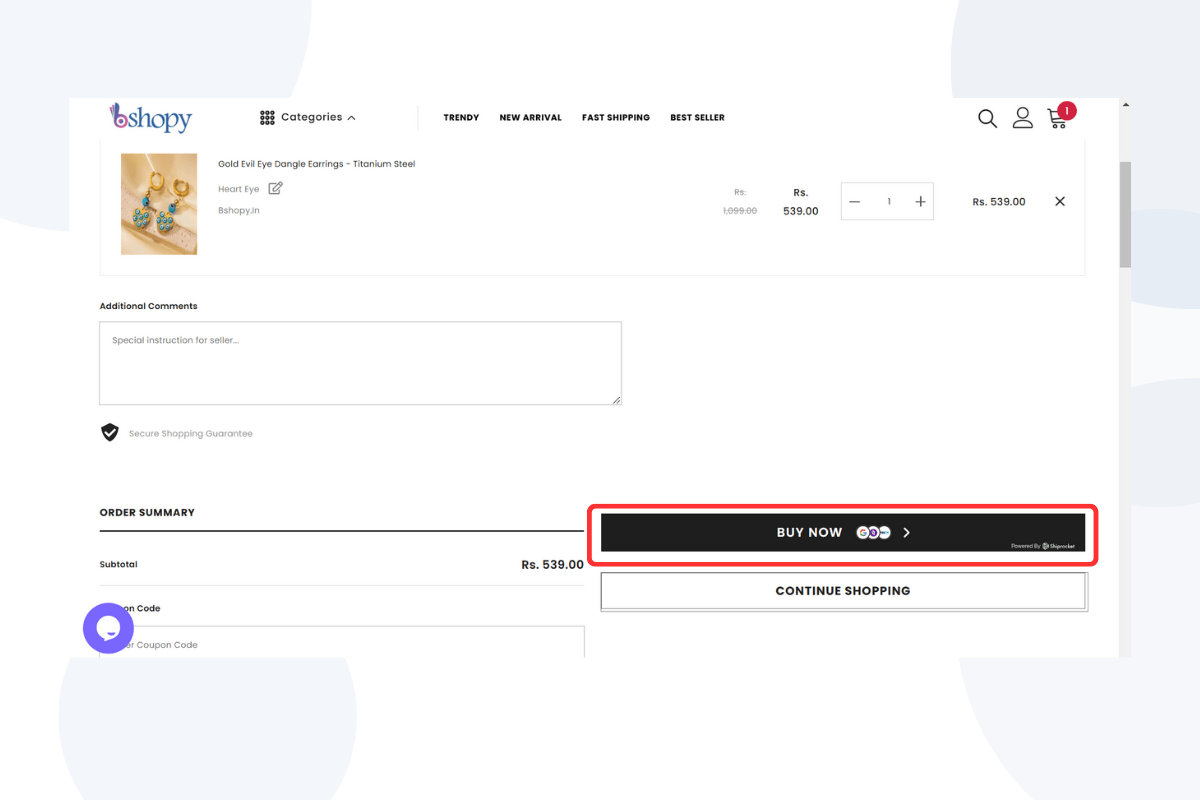1200x800 pixels.
Task: Open the search magnifier icon
Action: (x=987, y=118)
